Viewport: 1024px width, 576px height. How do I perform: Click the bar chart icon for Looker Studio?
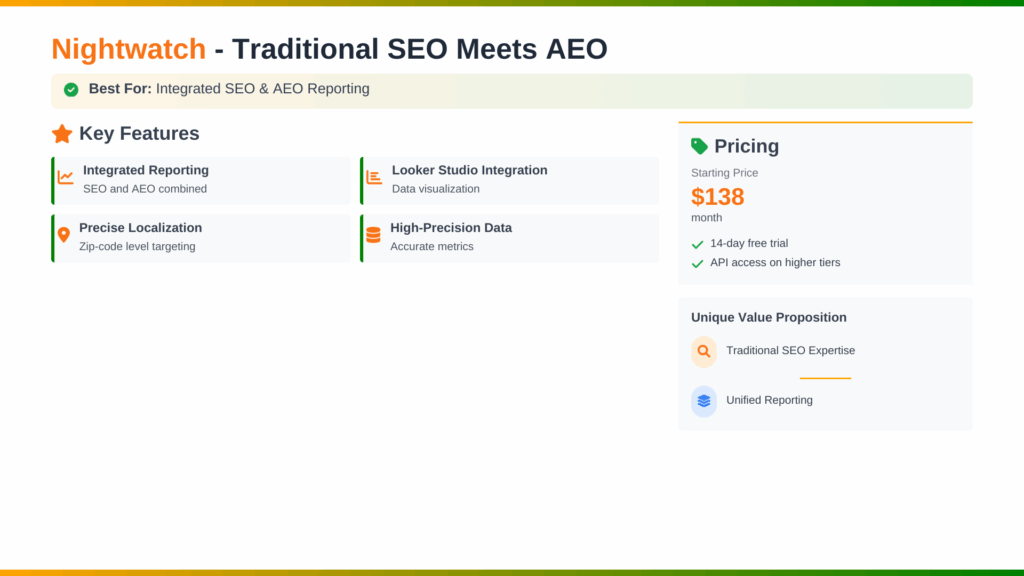coord(374,178)
